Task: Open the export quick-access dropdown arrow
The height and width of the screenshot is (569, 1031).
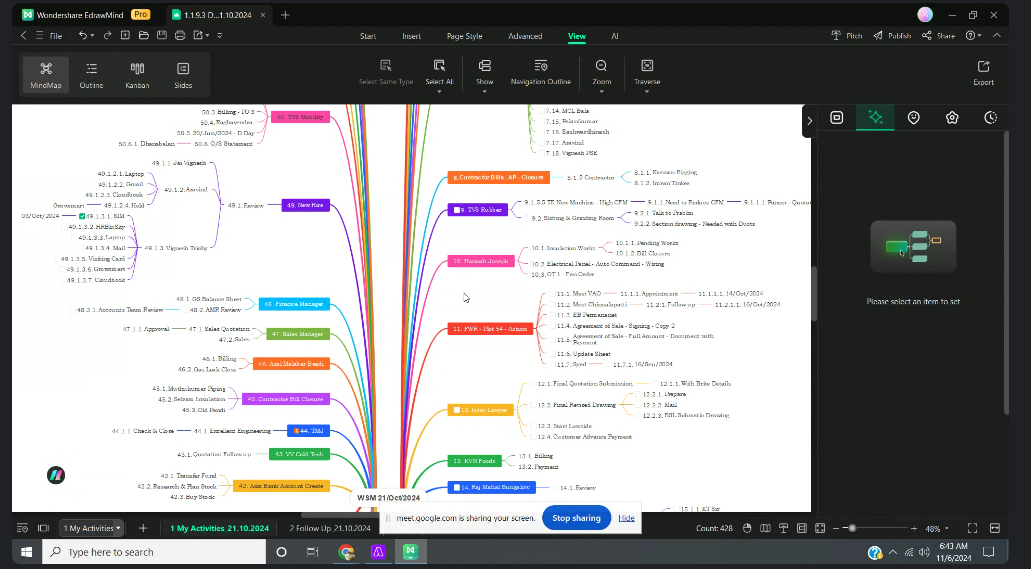Action: (x=208, y=36)
